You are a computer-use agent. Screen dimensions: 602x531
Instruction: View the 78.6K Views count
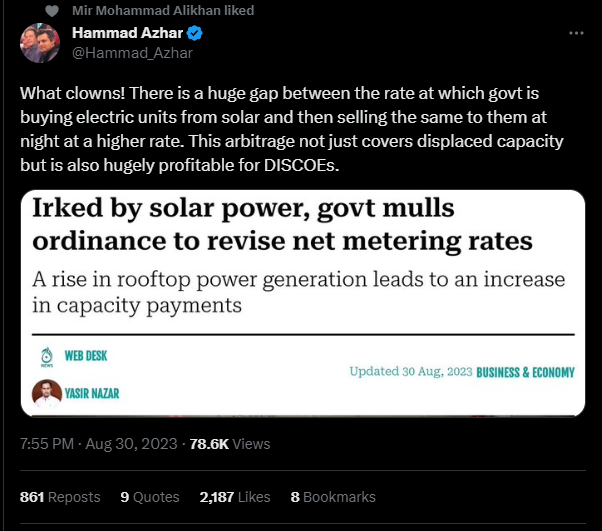(230, 444)
